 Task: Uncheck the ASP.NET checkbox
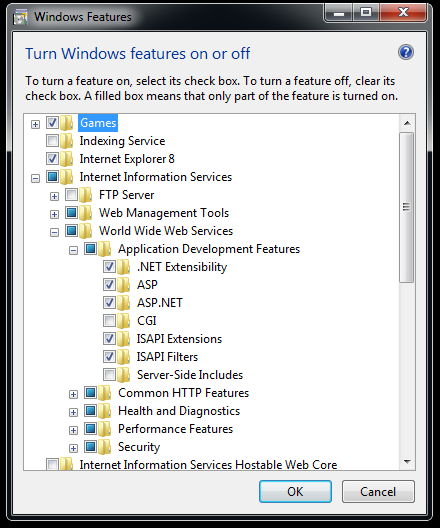coord(109,302)
